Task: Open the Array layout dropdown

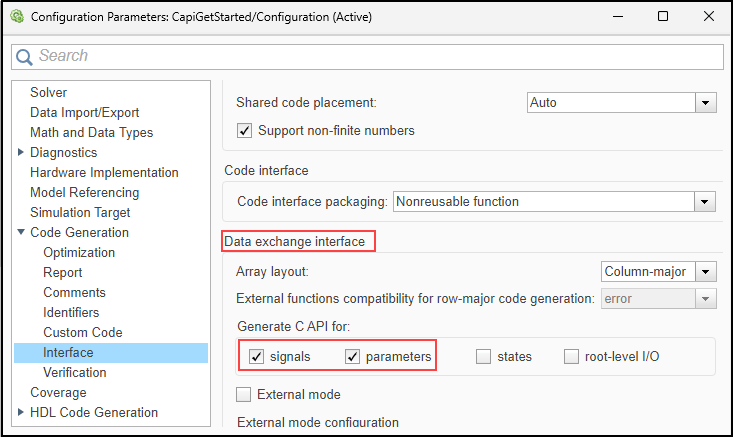Action: point(706,272)
